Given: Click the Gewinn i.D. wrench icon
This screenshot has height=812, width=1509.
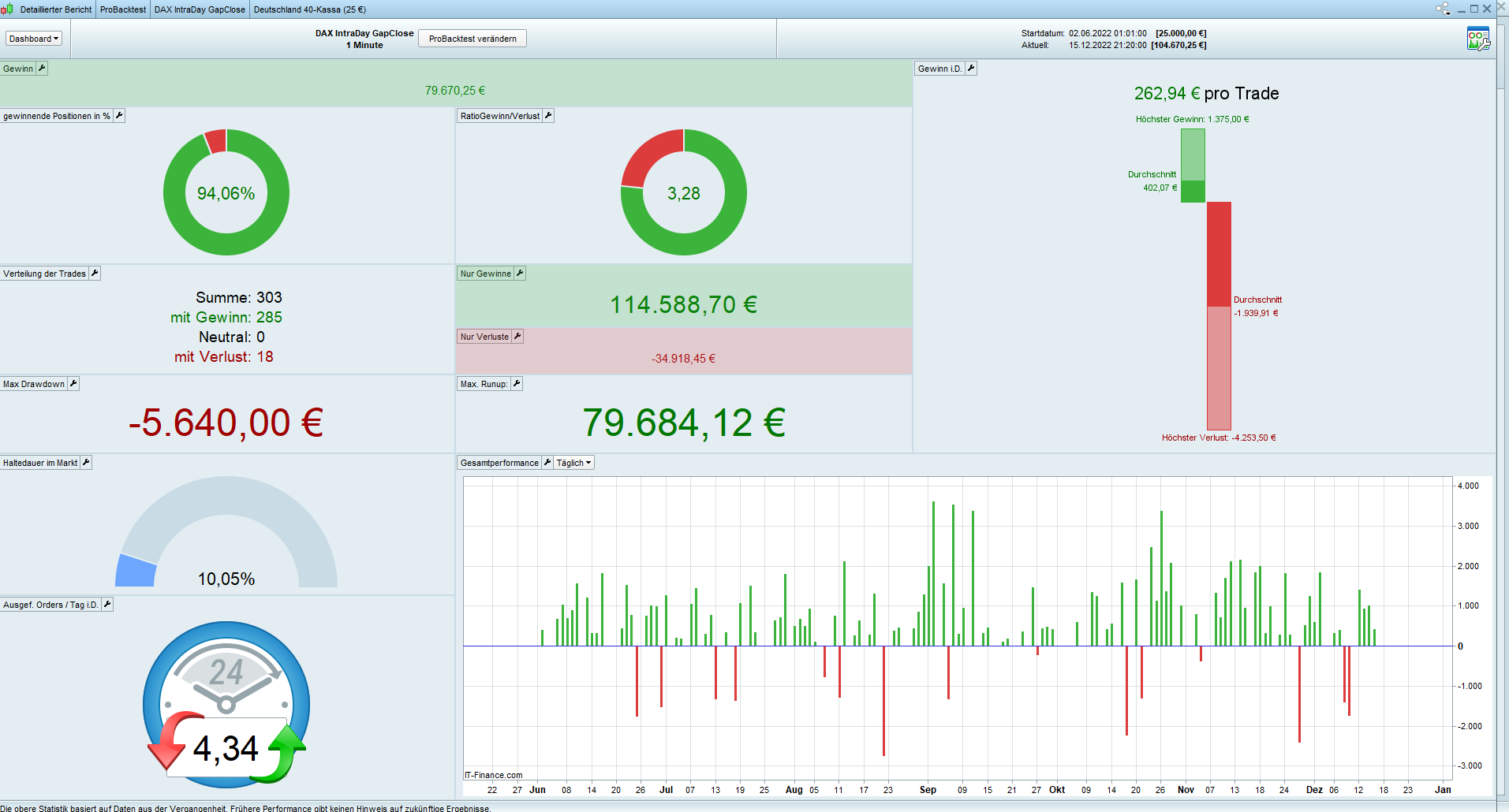Looking at the screenshot, I should (x=971, y=69).
